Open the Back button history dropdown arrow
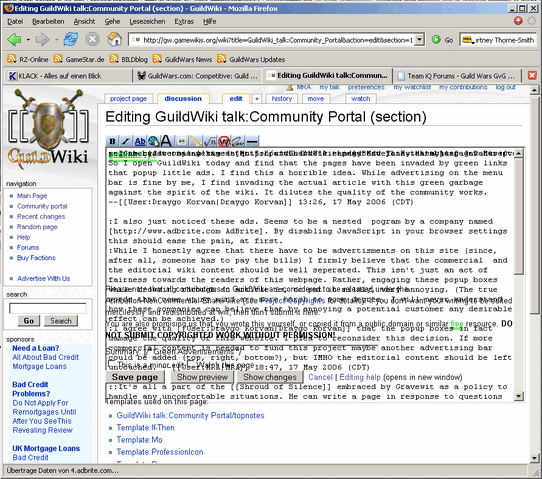The width and height of the screenshot is (542, 479). (28, 40)
